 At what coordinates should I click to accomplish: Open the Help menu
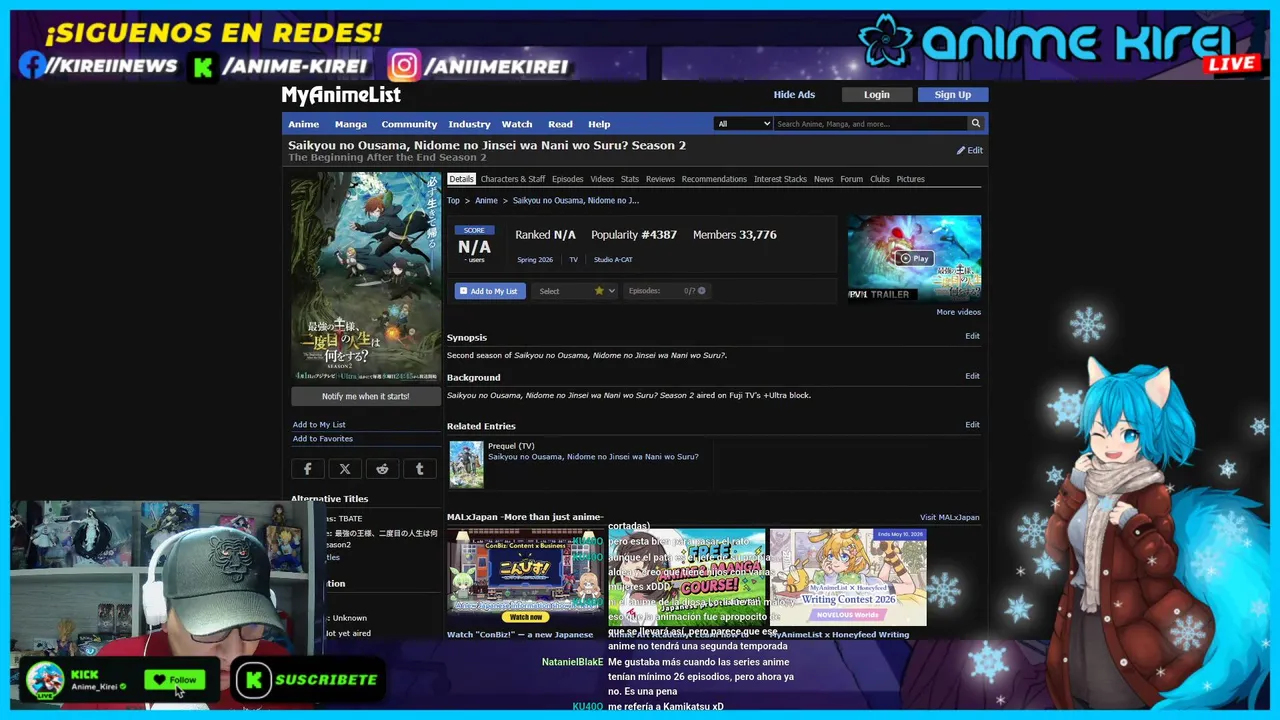click(x=599, y=124)
